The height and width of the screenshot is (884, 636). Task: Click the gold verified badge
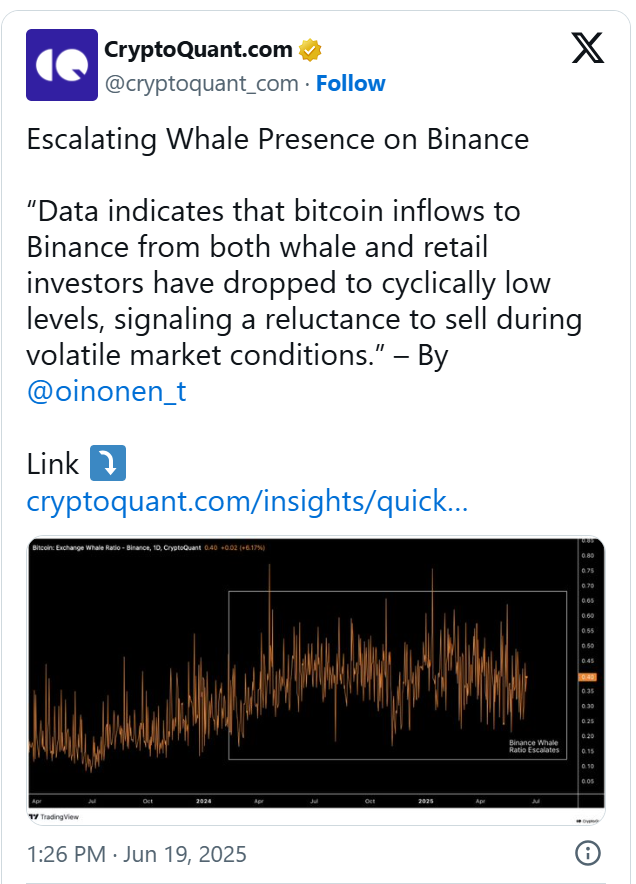(x=310, y=49)
